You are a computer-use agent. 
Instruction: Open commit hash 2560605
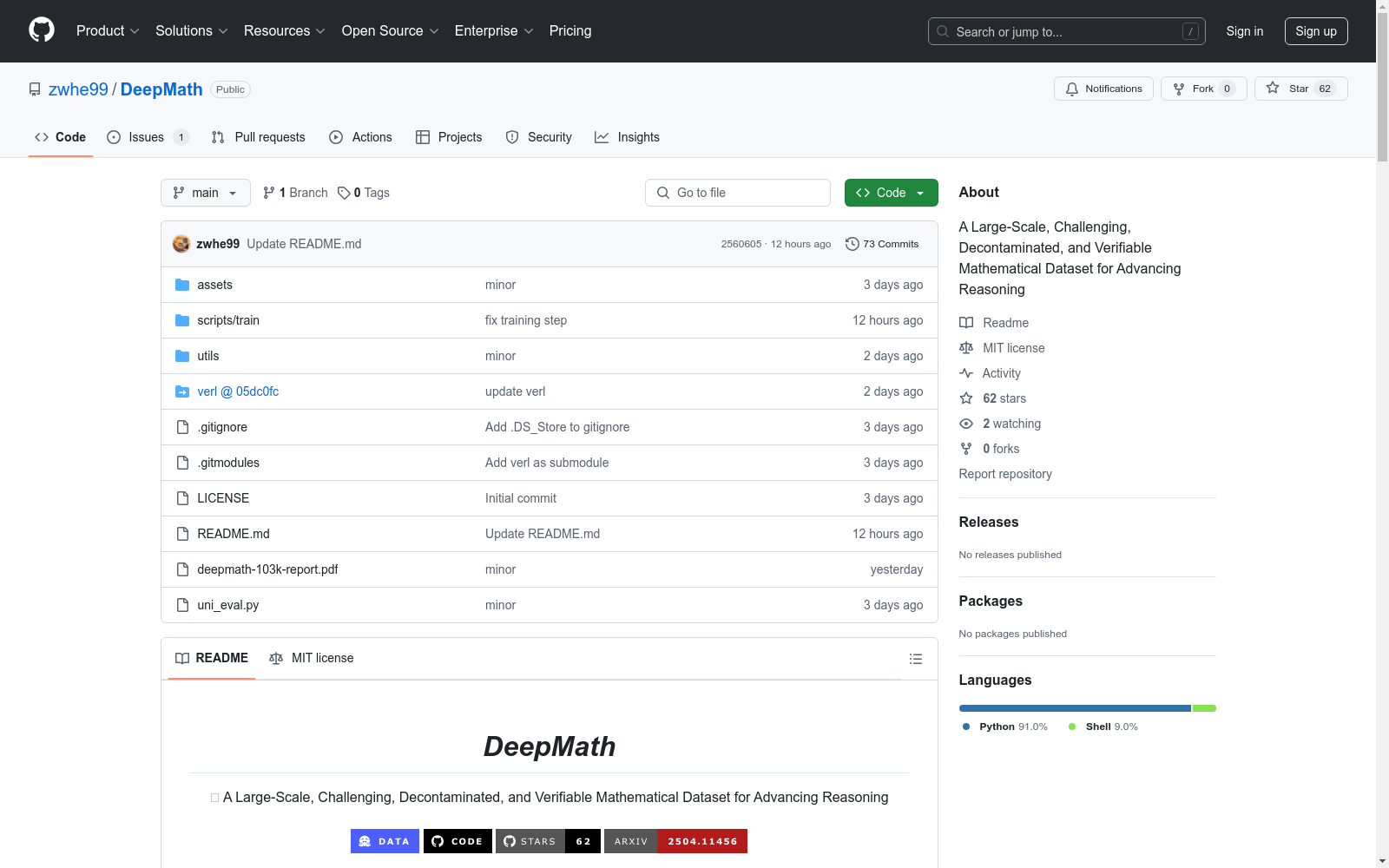[741, 244]
